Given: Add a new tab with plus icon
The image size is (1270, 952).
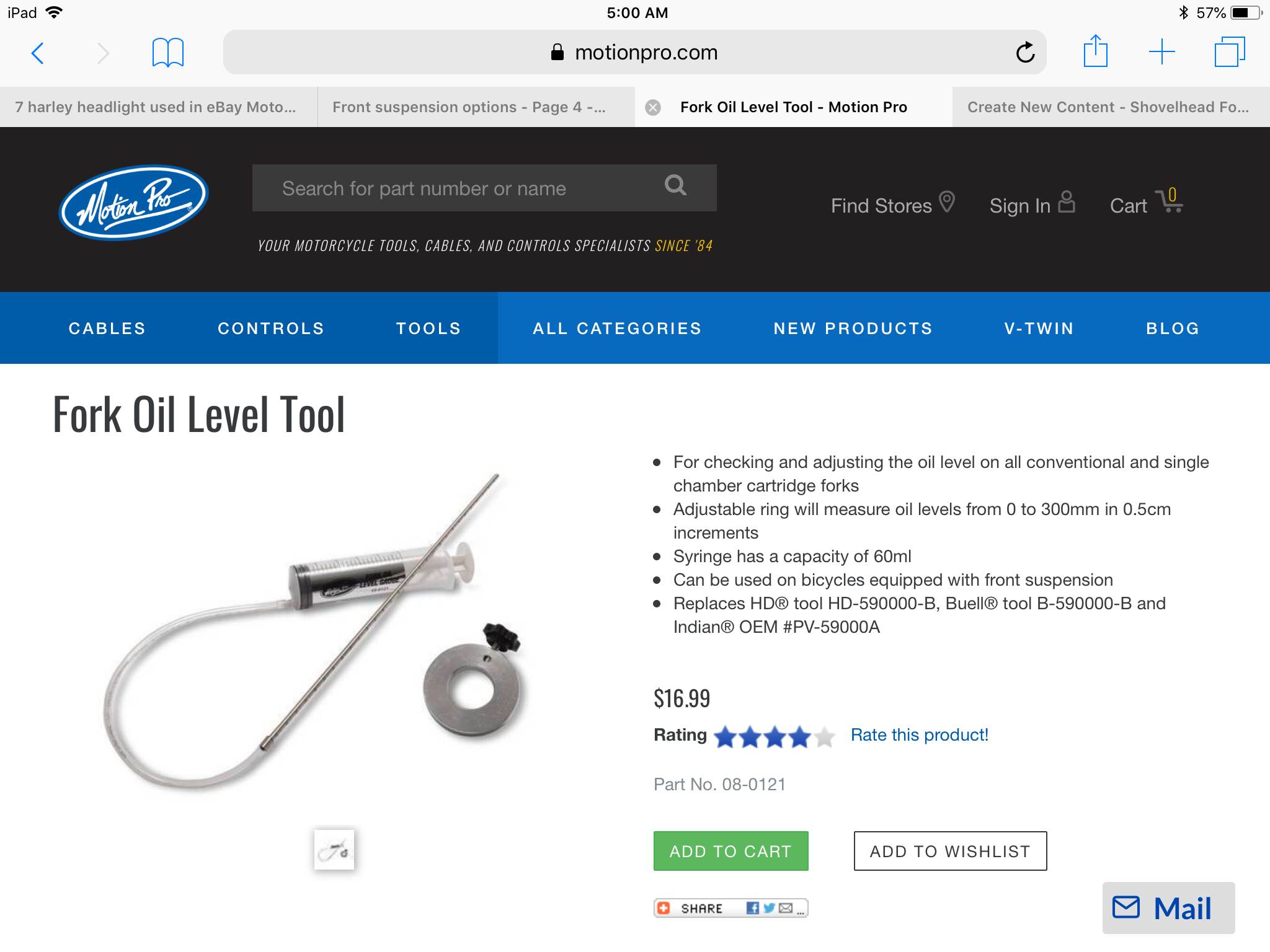Looking at the screenshot, I should coord(1161,52).
